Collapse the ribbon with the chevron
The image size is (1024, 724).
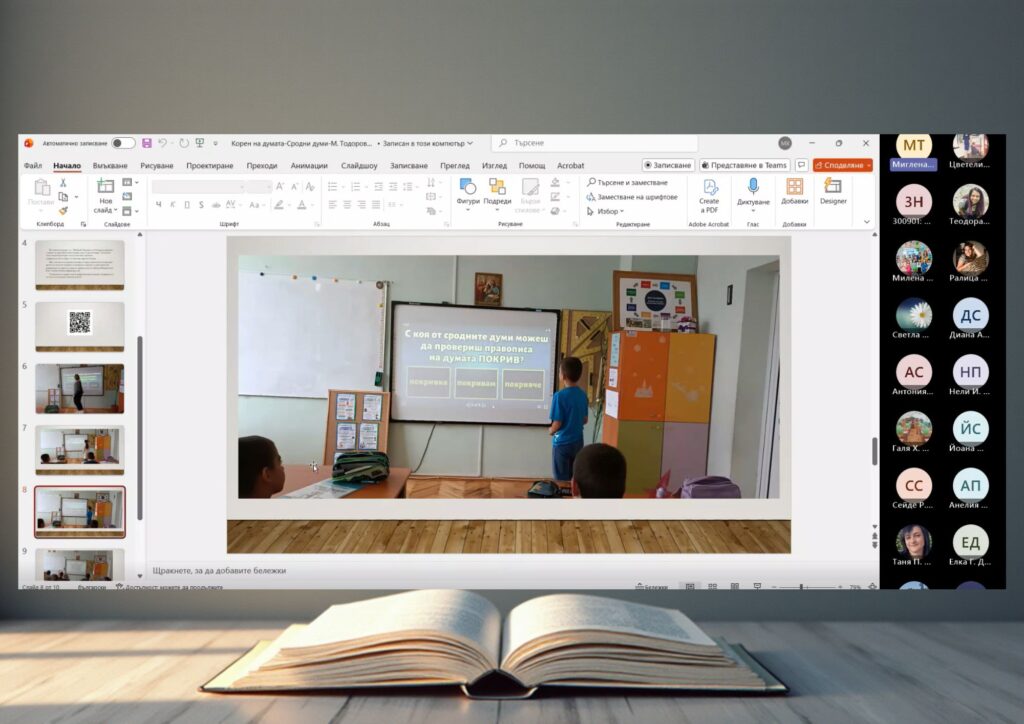click(x=866, y=221)
